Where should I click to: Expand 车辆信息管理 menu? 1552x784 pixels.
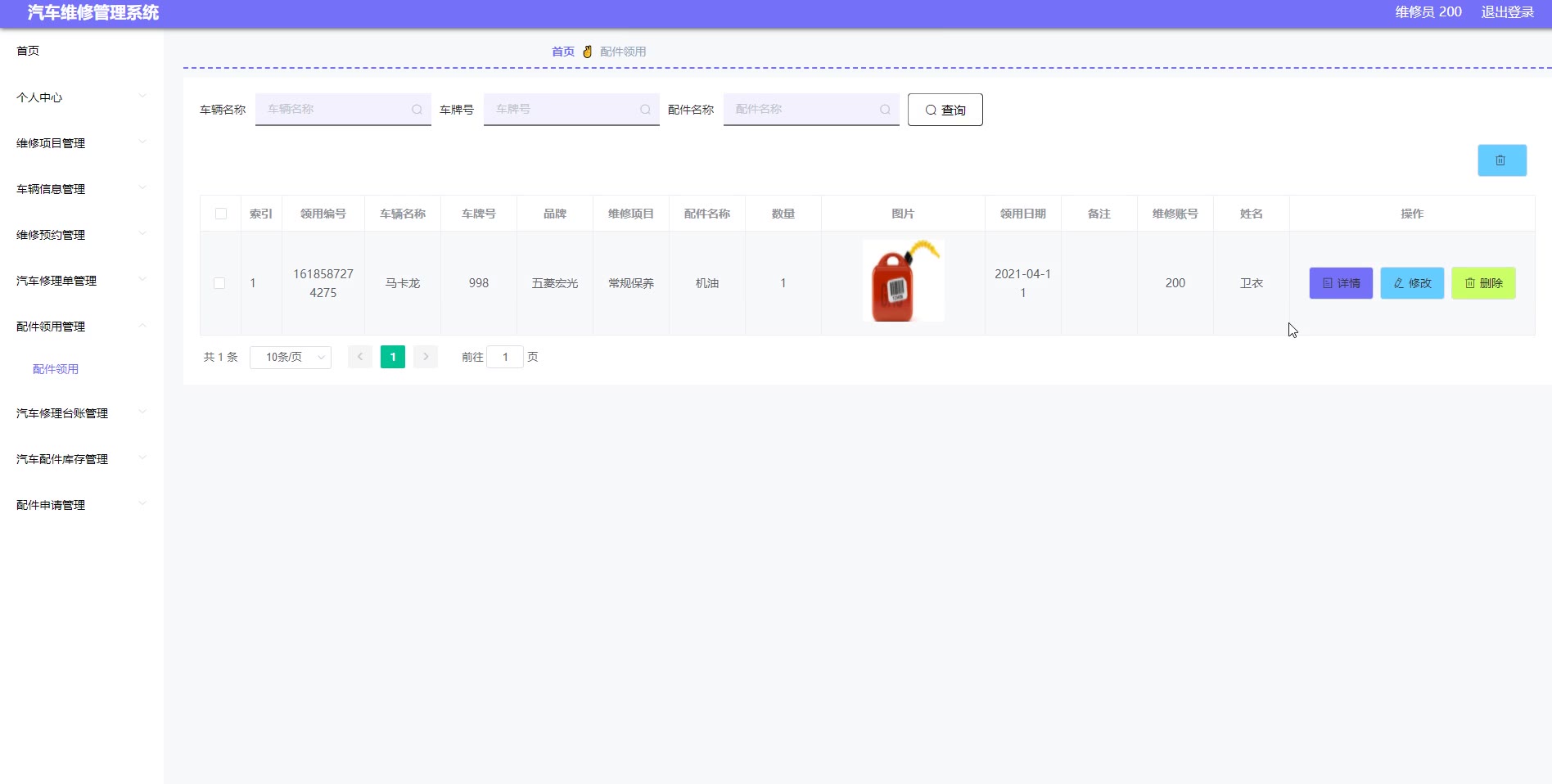[81, 189]
